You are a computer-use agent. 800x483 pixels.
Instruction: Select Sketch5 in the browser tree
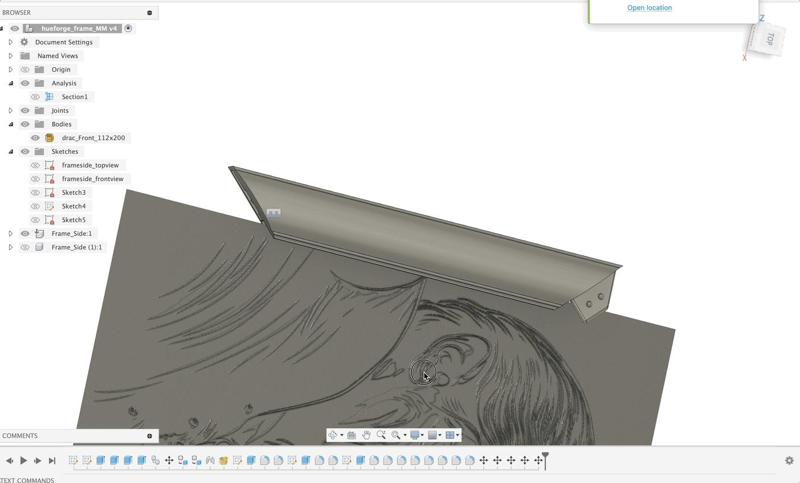73,220
